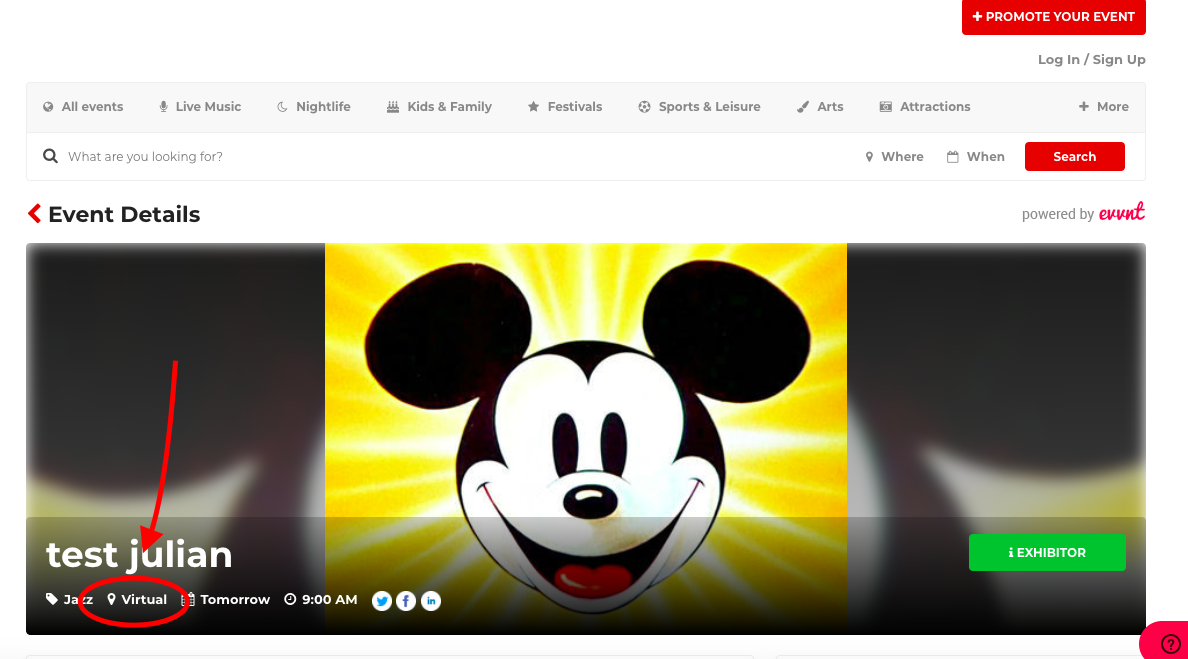This screenshot has height=659, width=1188.
Task: Open the Live Music category
Action: click(x=200, y=107)
